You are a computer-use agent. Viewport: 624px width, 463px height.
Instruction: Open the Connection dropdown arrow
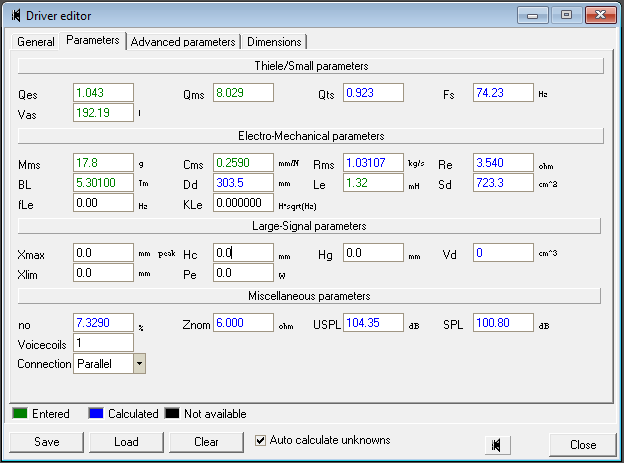[x=139, y=363]
